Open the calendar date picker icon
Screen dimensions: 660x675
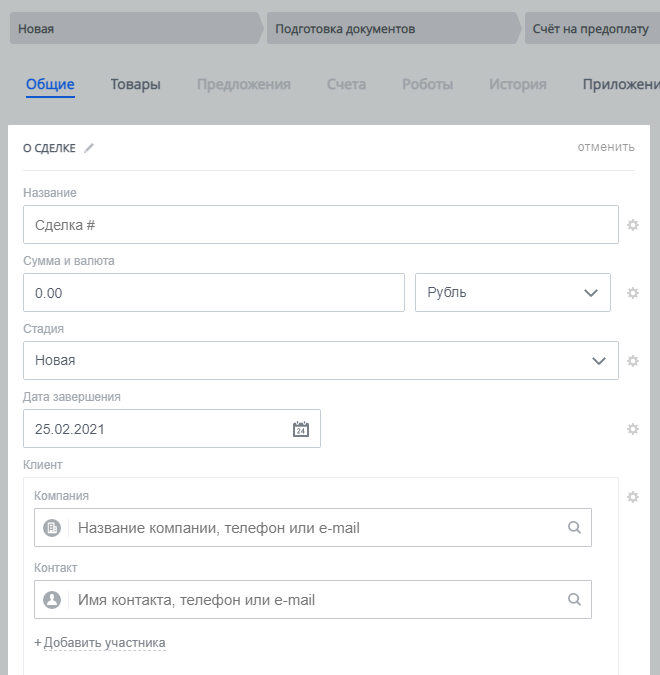(x=301, y=429)
